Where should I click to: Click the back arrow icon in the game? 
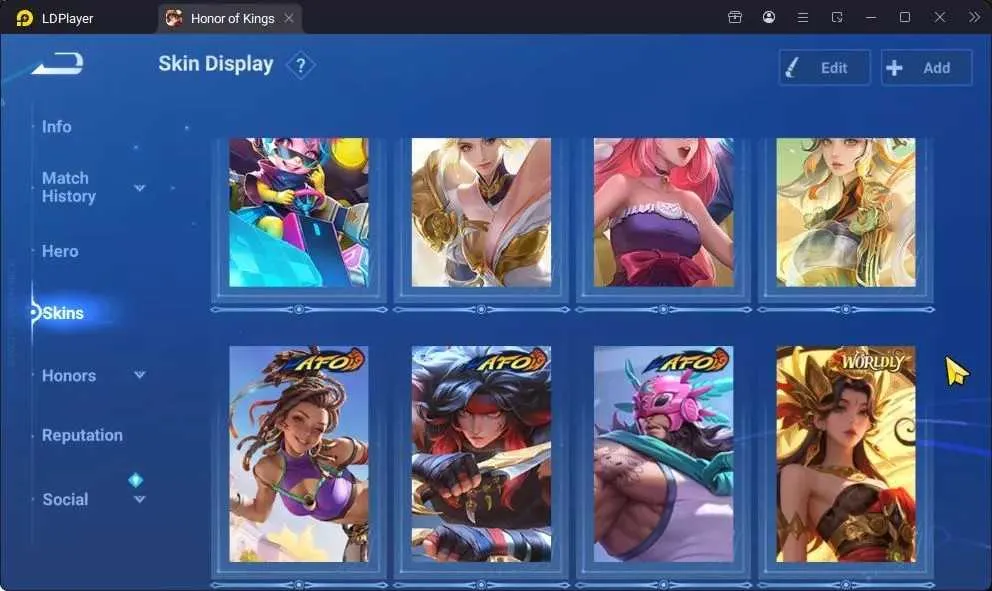58,63
